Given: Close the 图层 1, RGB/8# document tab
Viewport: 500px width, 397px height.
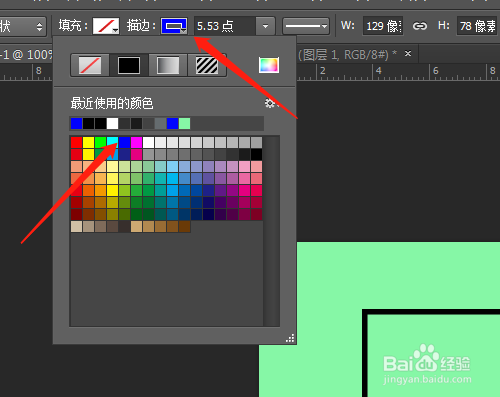Looking at the screenshot, I should click(x=408, y=53).
